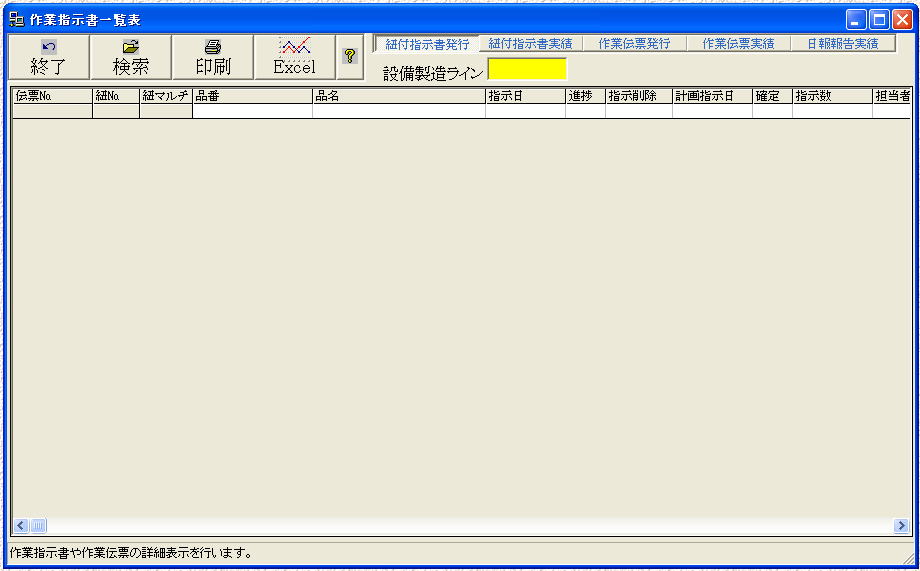
Task: Click the 紐マルチ column header
Action: (166, 96)
